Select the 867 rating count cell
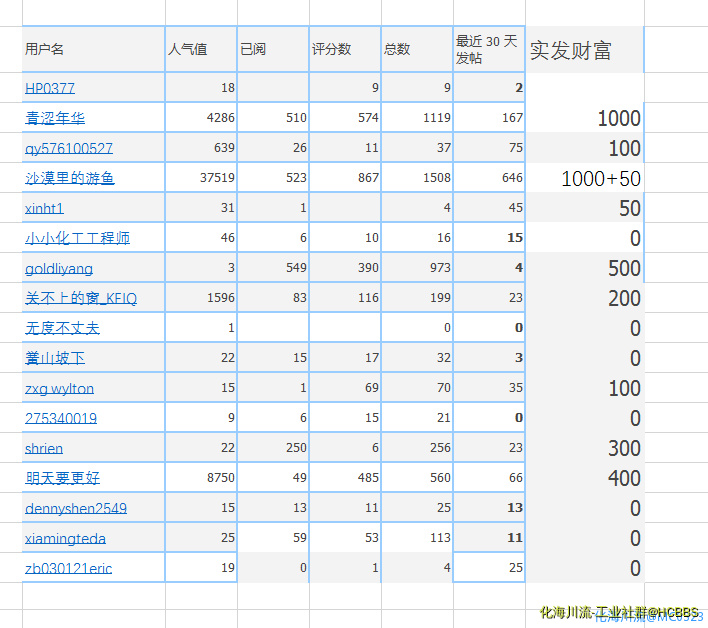Viewport: 708px width, 628px height. tap(345, 178)
